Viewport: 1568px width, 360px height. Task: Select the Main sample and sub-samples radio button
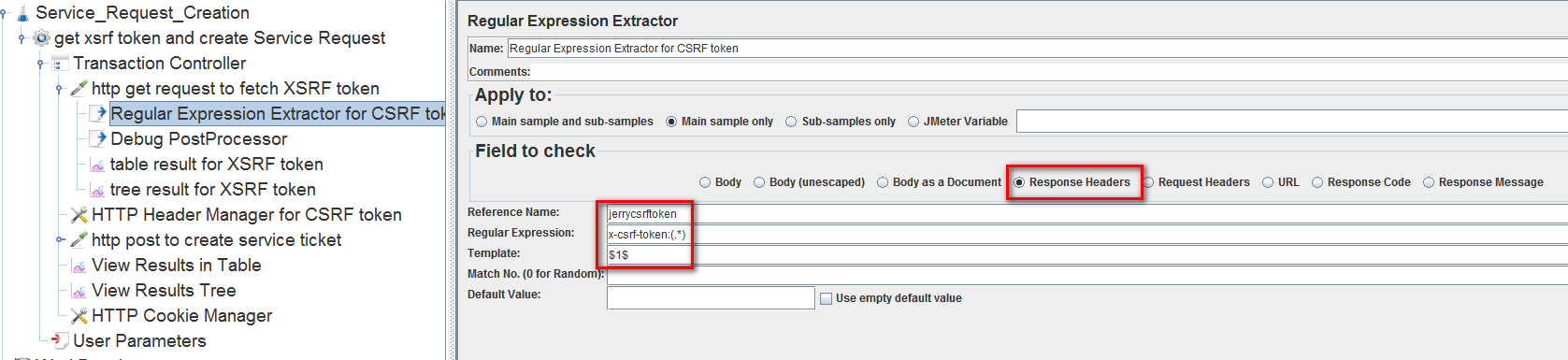point(482,122)
